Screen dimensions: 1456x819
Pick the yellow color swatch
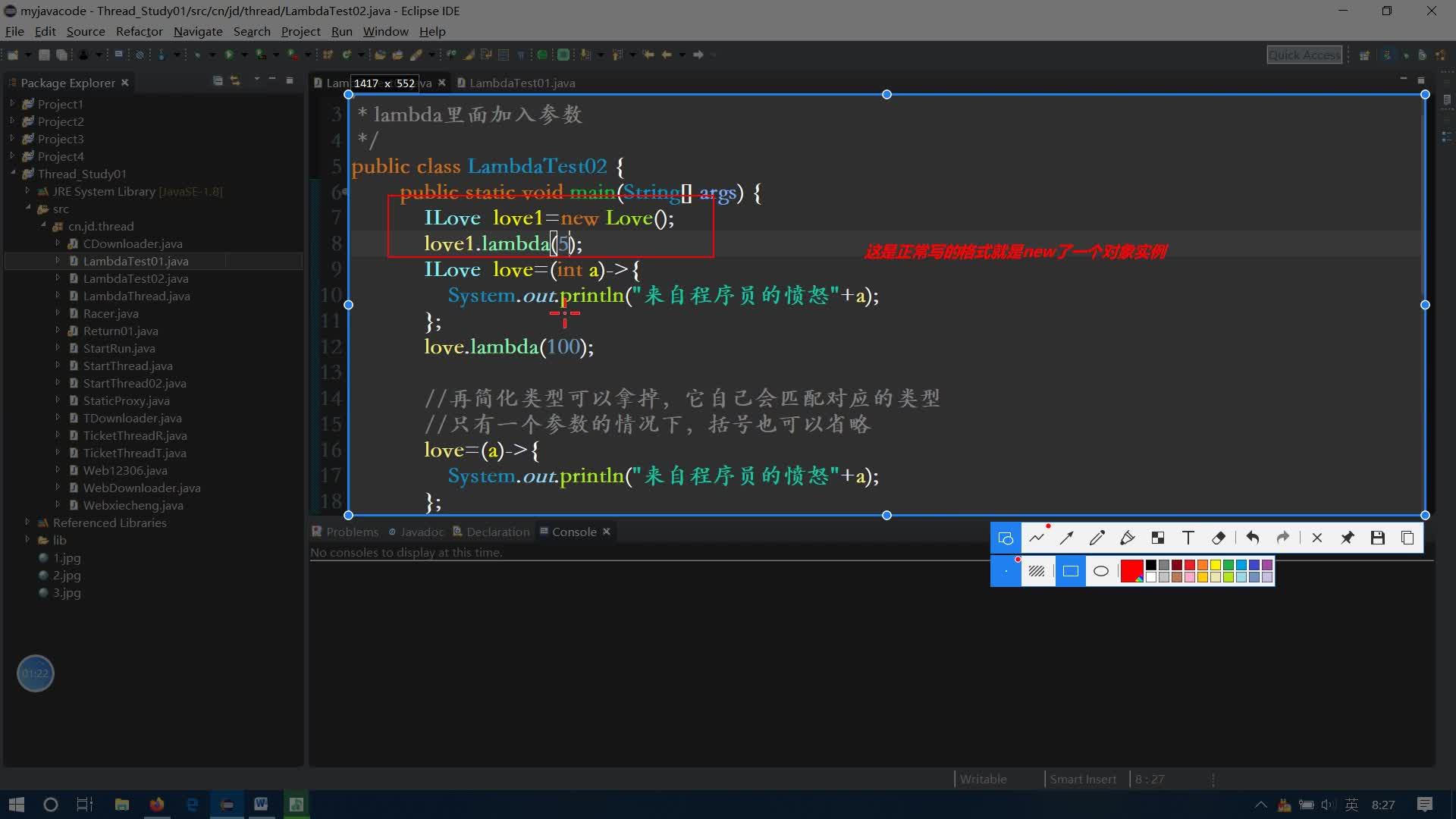[1216, 565]
